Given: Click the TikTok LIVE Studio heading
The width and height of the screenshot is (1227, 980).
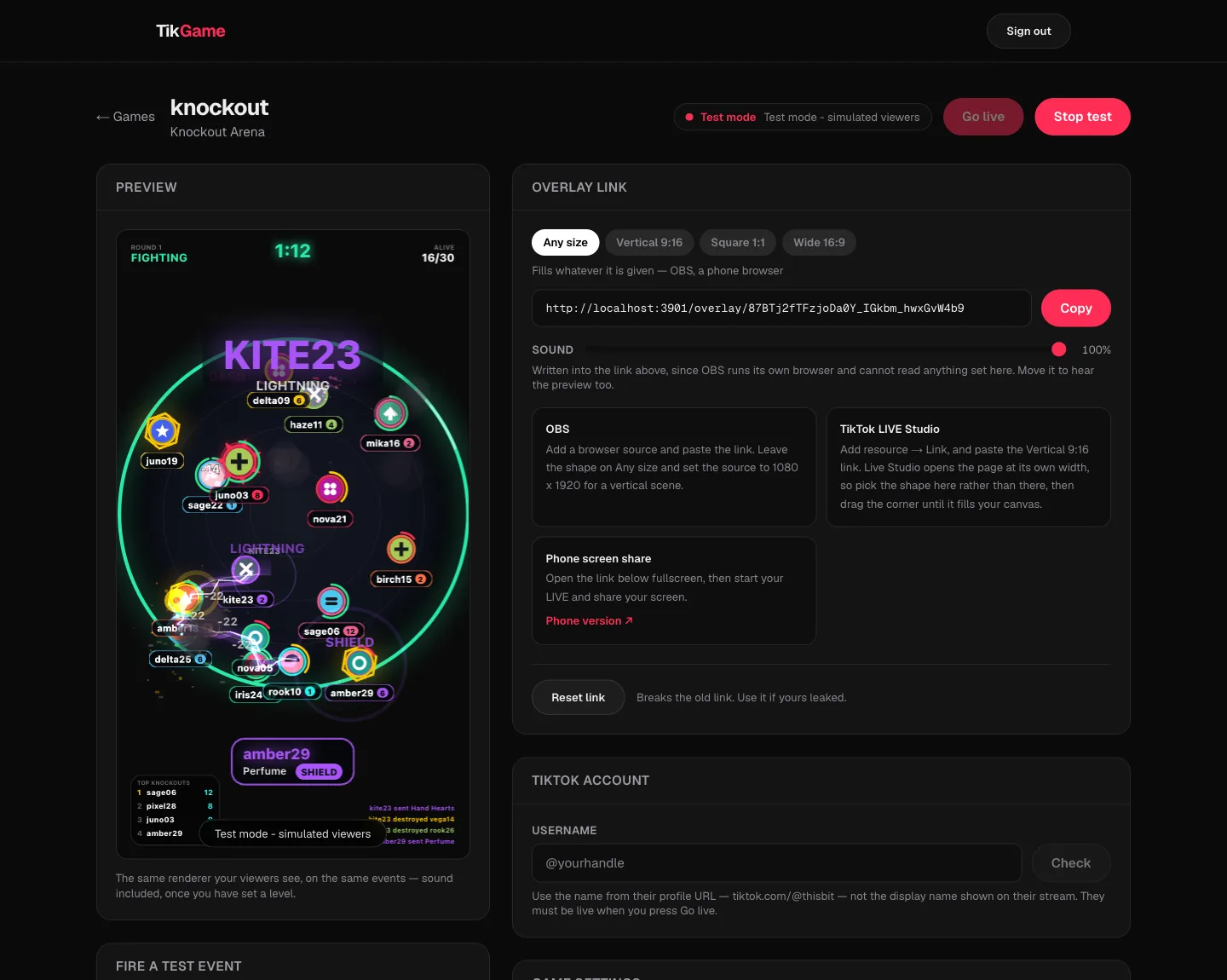Looking at the screenshot, I should 890,429.
